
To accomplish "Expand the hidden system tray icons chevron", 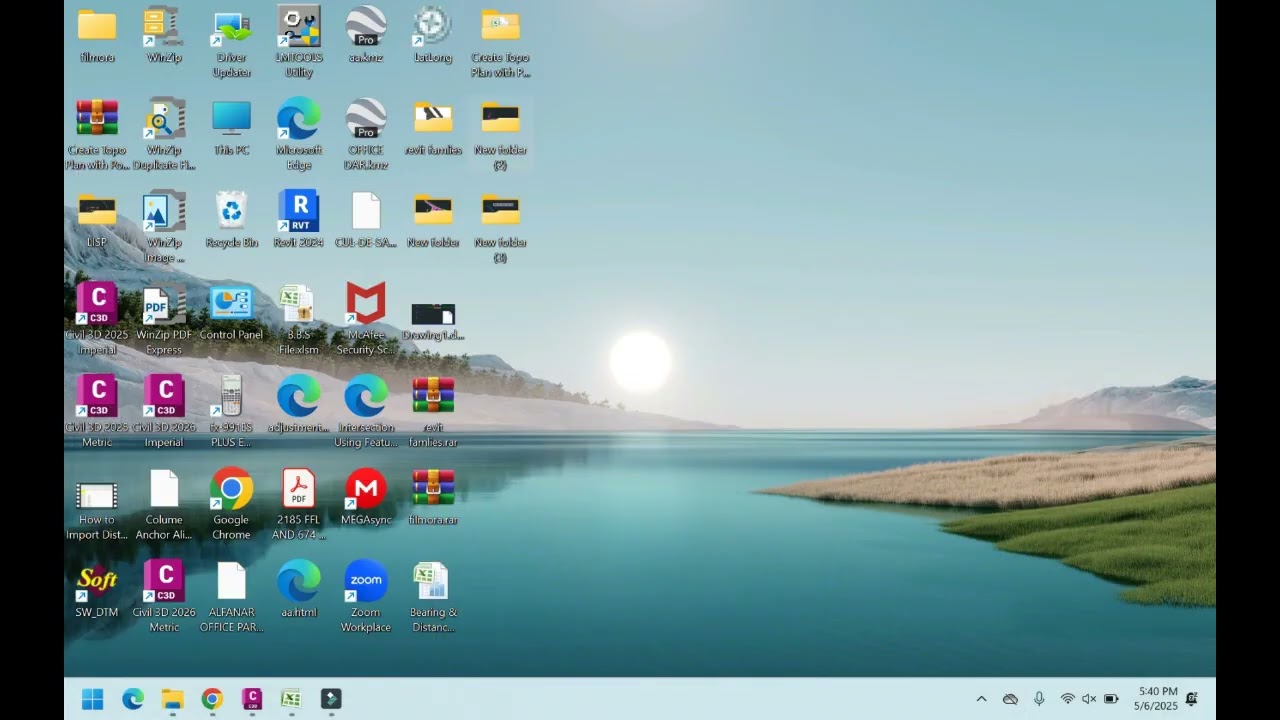I will 981,699.
